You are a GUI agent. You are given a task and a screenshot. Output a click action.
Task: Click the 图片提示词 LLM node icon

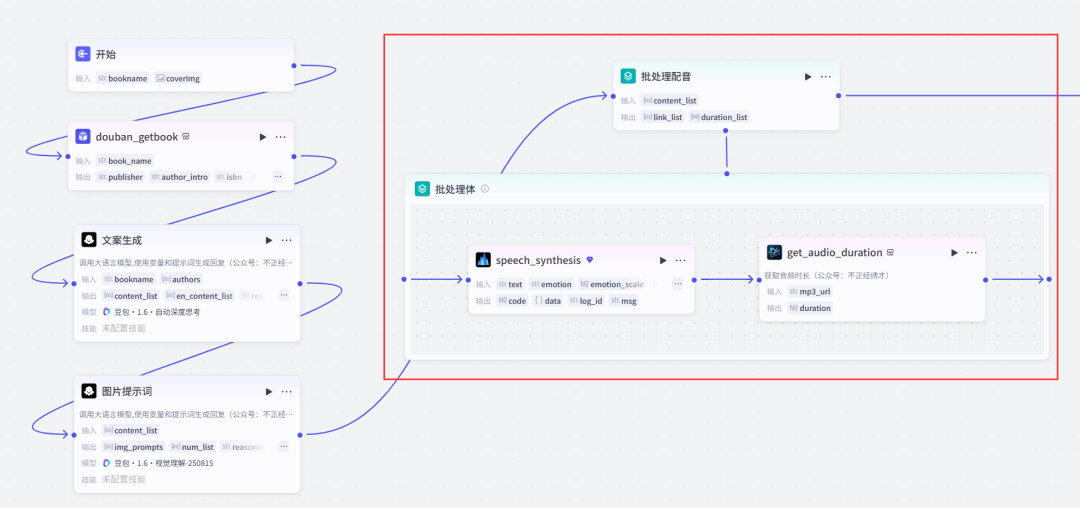(88, 391)
